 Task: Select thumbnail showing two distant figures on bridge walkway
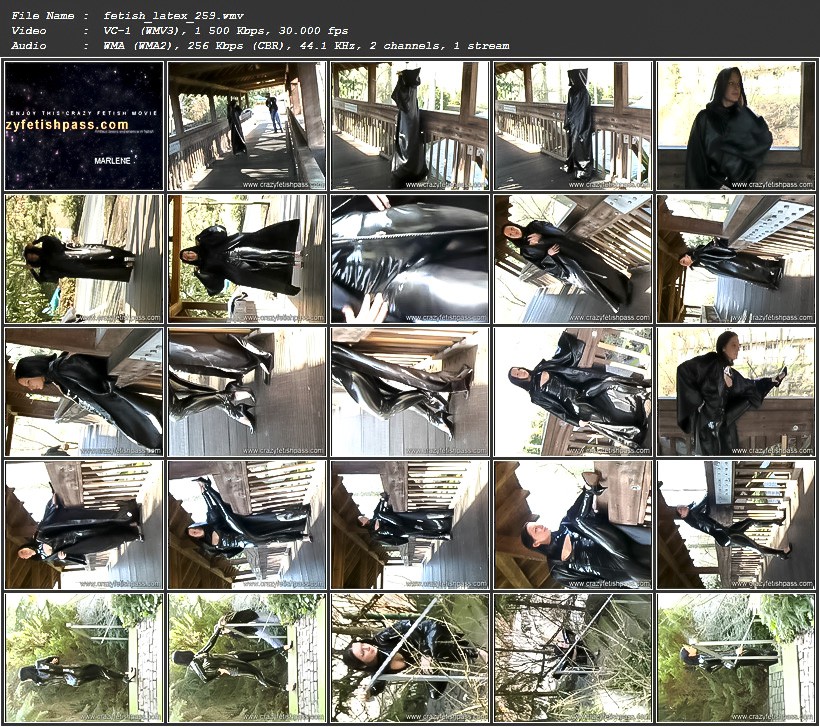point(246,126)
